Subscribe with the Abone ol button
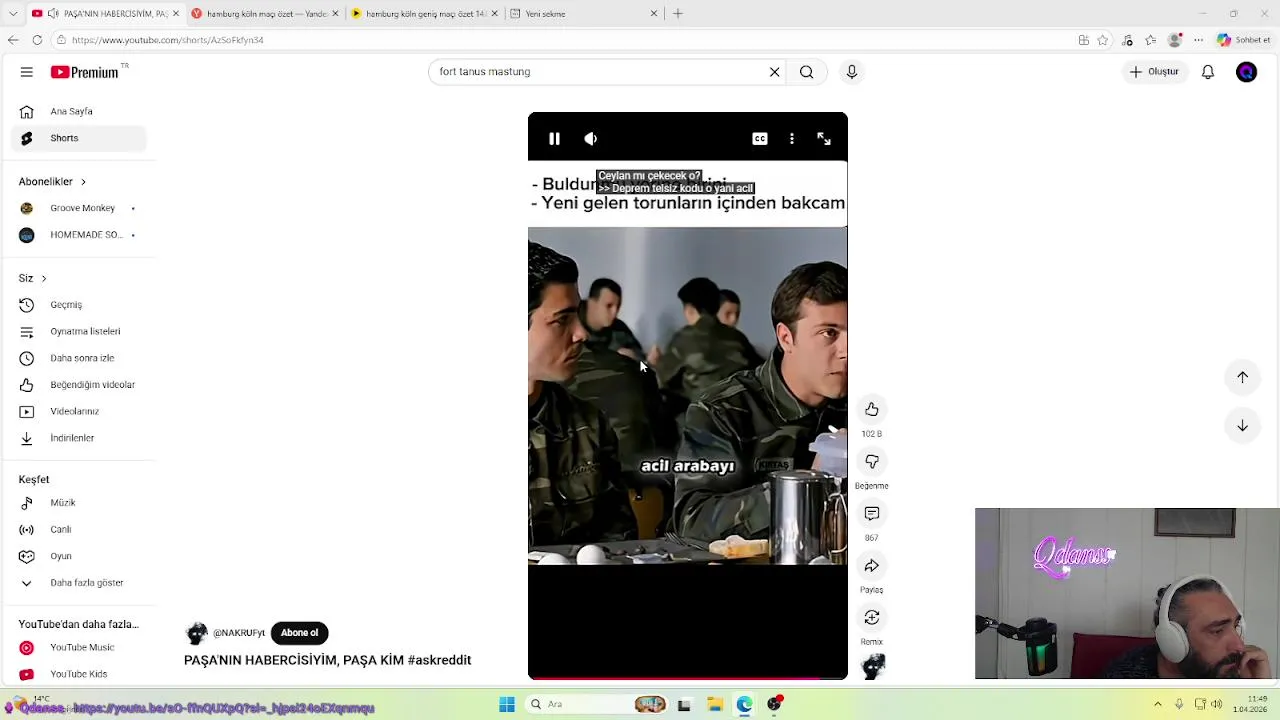Viewport: 1280px width, 720px height. tap(299, 633)
